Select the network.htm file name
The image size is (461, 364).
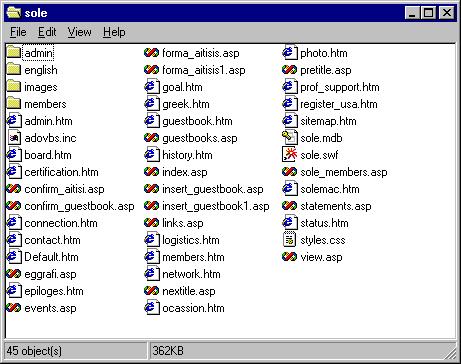pos(191,274)
